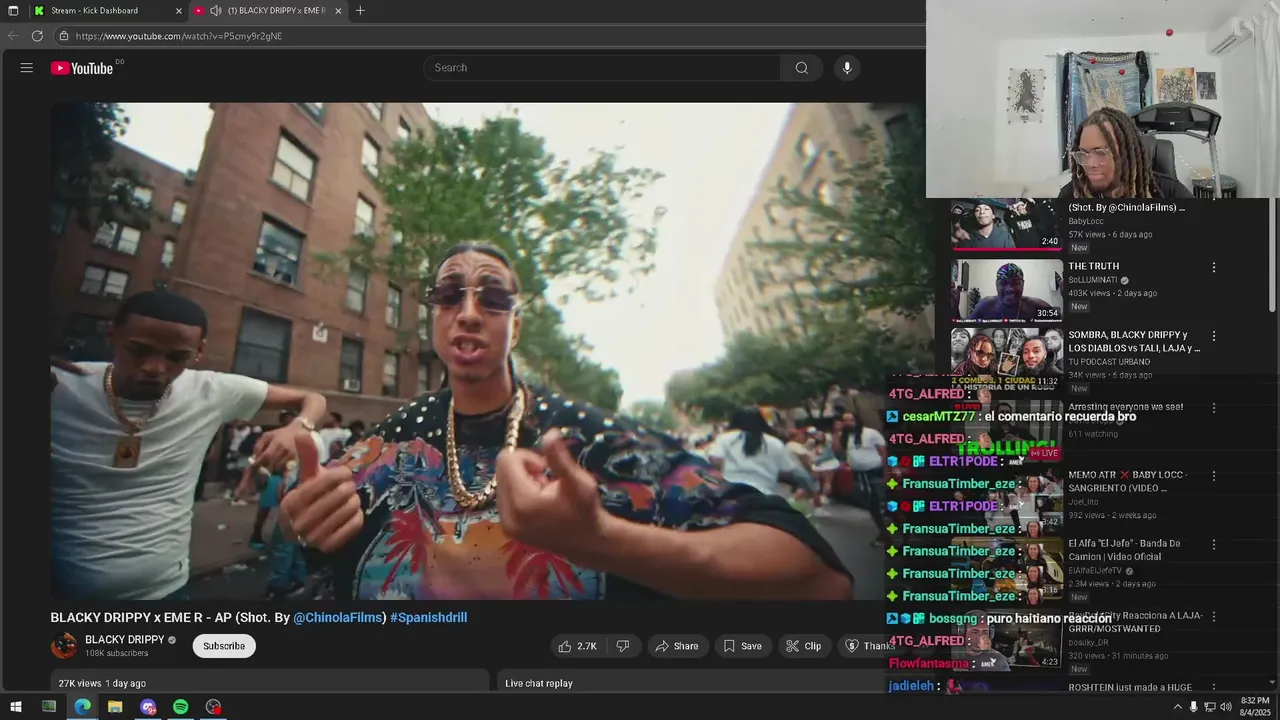
Task: Show hidden system tray icons
Action: pyautogui.click(x=1177, y=707)
